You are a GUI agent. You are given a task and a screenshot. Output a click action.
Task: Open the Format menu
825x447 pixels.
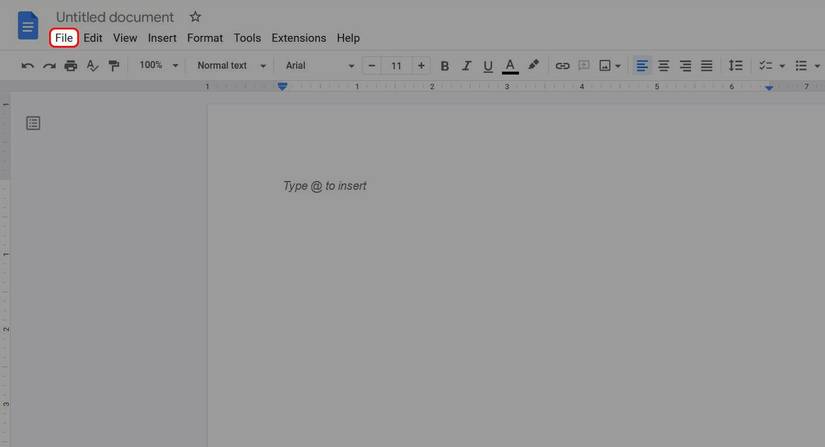tap(205, 38)
